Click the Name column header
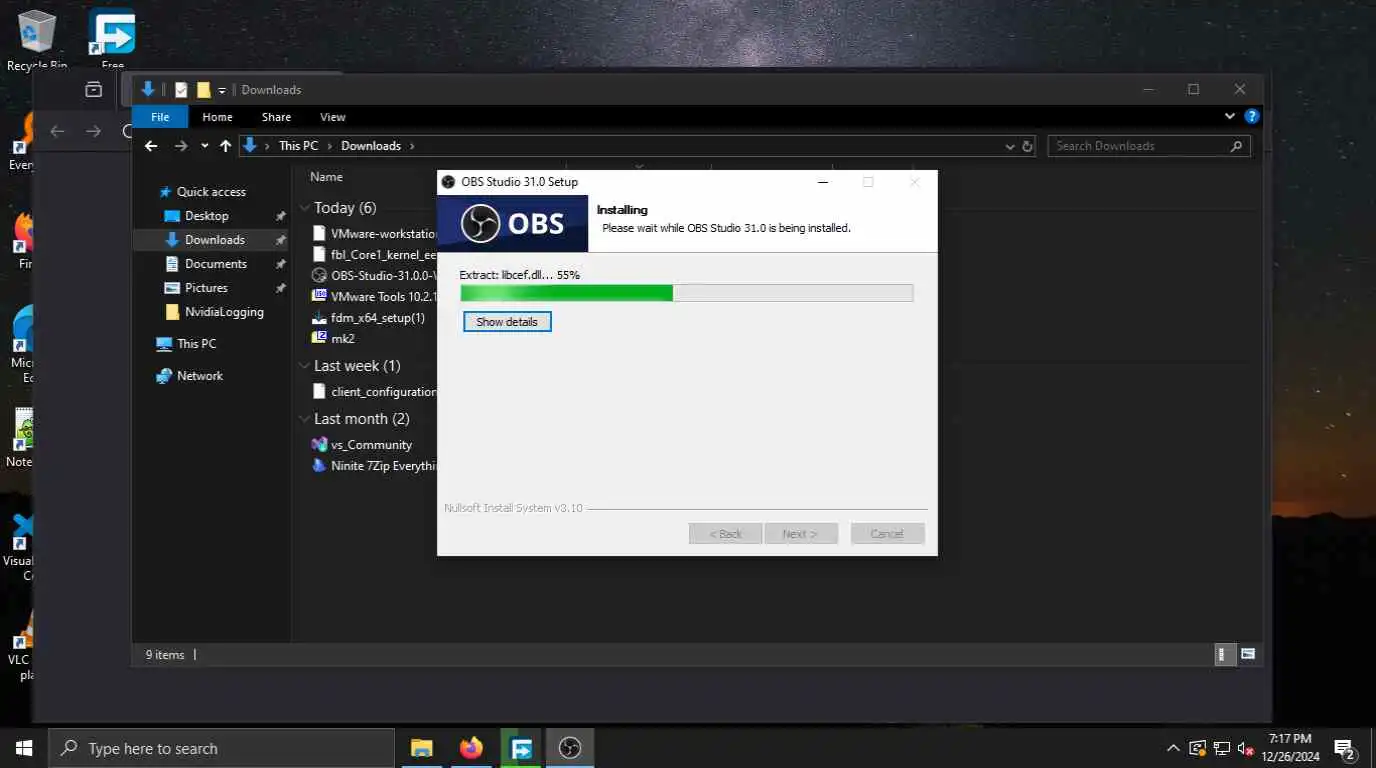 [x=326, y=177]
